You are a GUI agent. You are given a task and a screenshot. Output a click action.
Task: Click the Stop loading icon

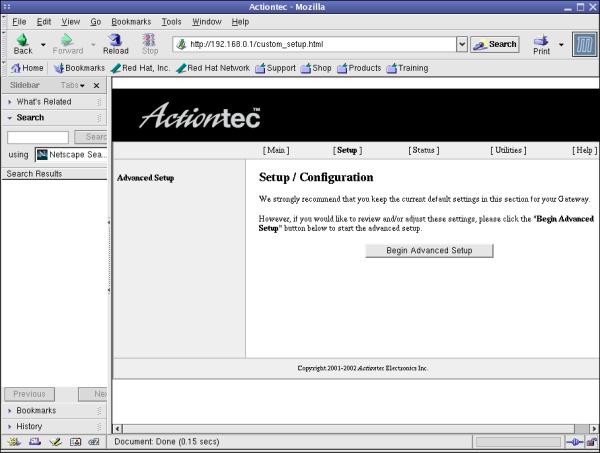tap(149, 40)
